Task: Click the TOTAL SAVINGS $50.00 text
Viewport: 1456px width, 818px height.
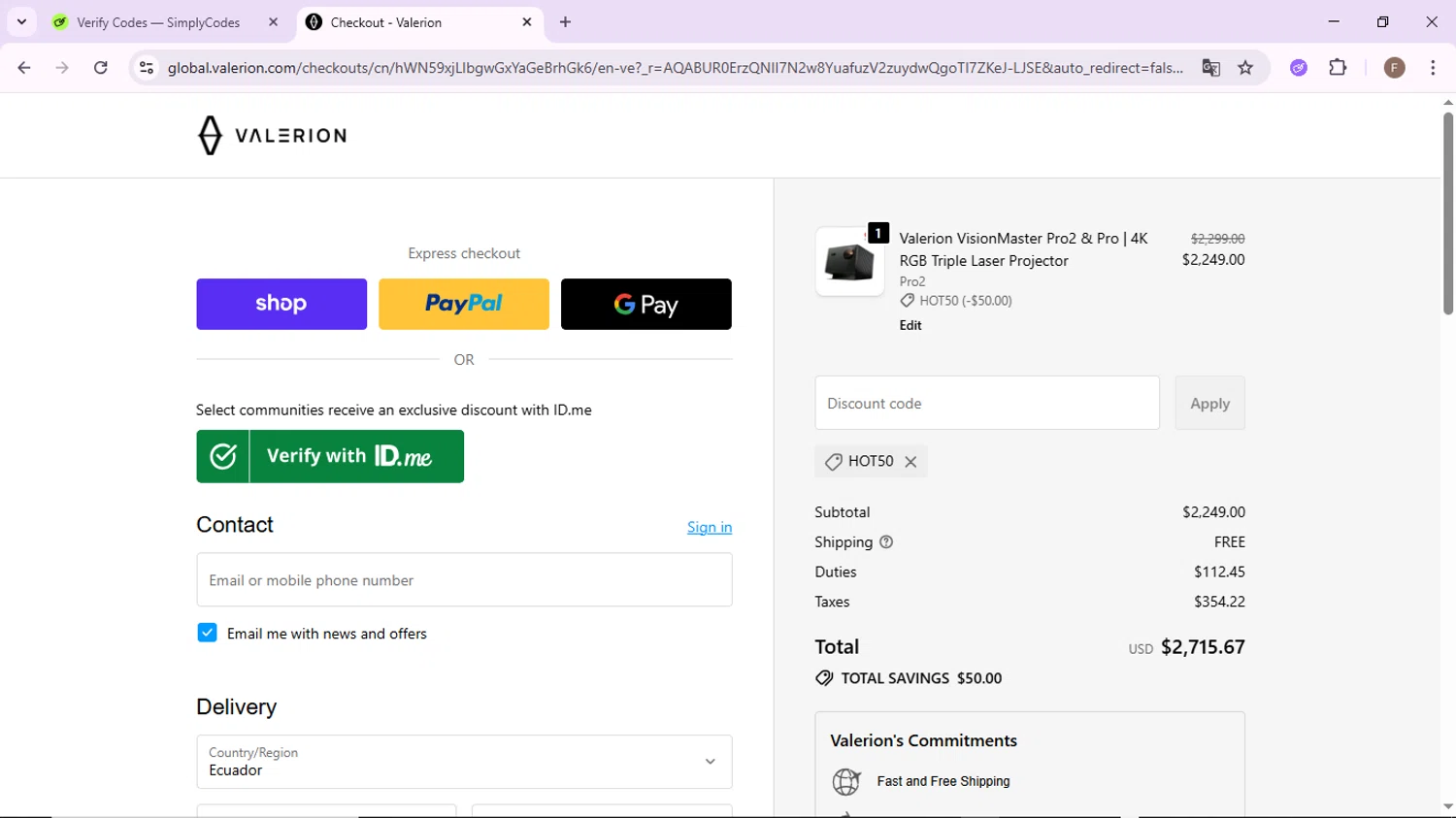Action: click(921, 678)
